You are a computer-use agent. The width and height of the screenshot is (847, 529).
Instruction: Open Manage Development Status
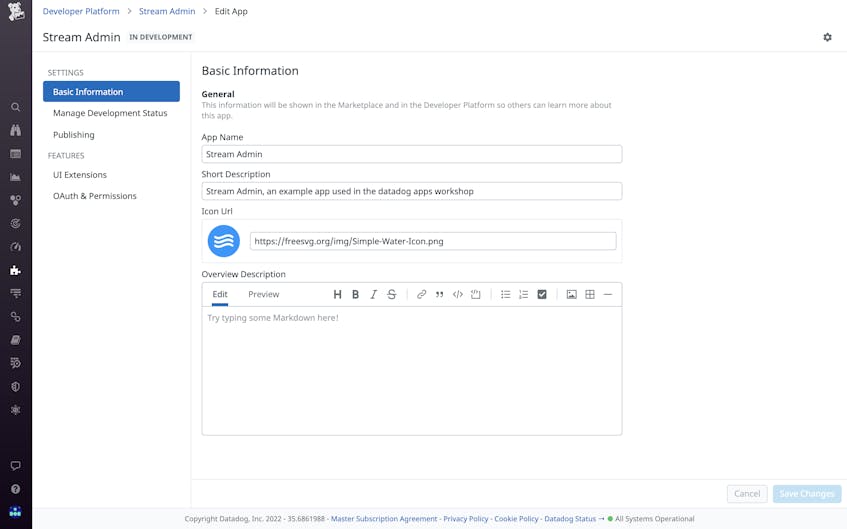(110, 113)
